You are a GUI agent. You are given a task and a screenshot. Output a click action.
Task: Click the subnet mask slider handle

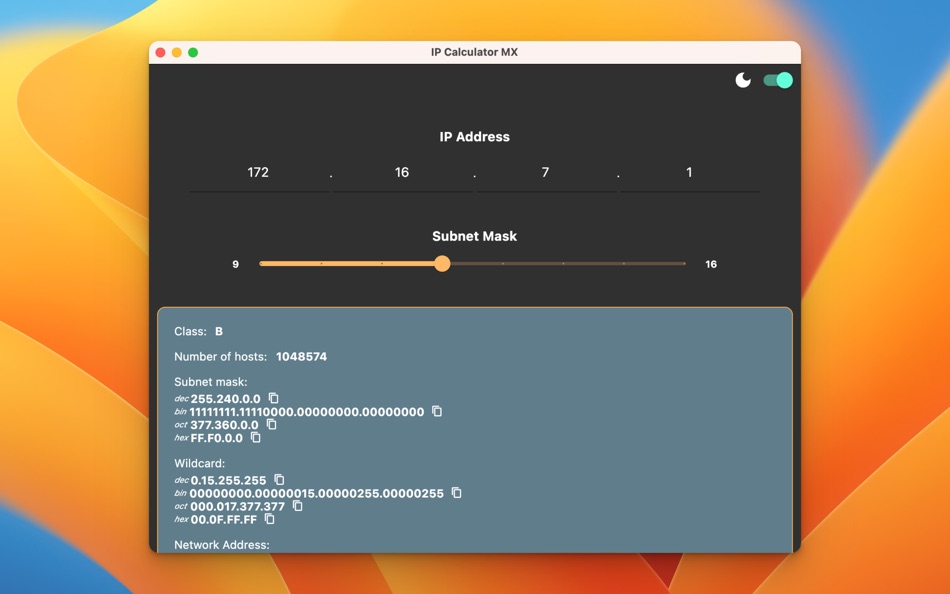442,264
